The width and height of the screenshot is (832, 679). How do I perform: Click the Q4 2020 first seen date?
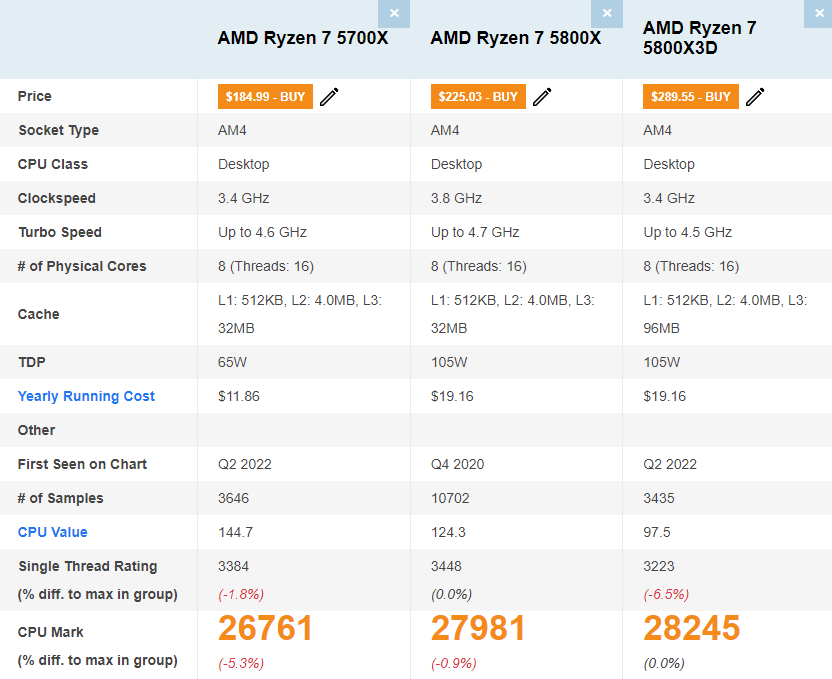457,464
